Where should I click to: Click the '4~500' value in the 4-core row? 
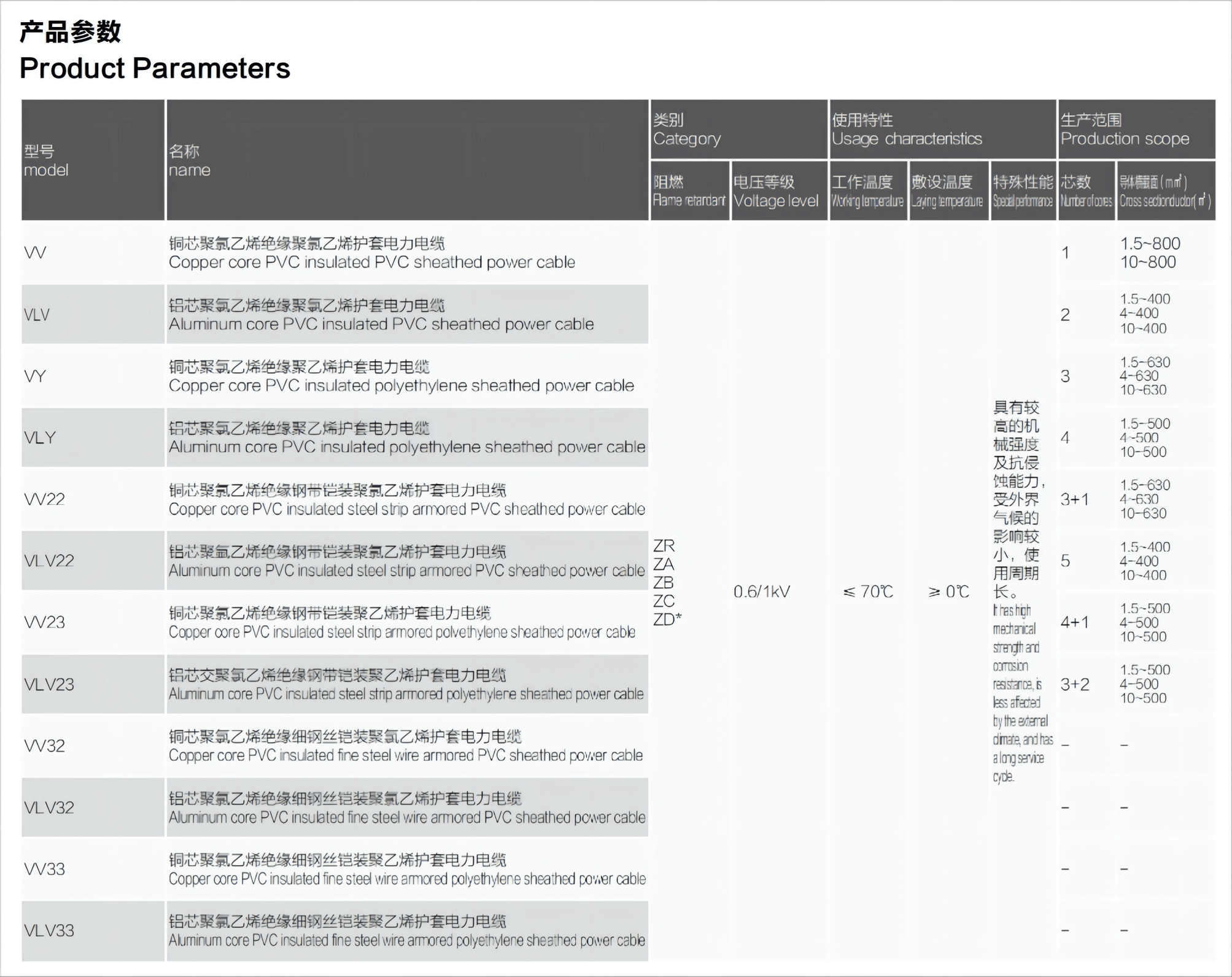click(1139, 438)
